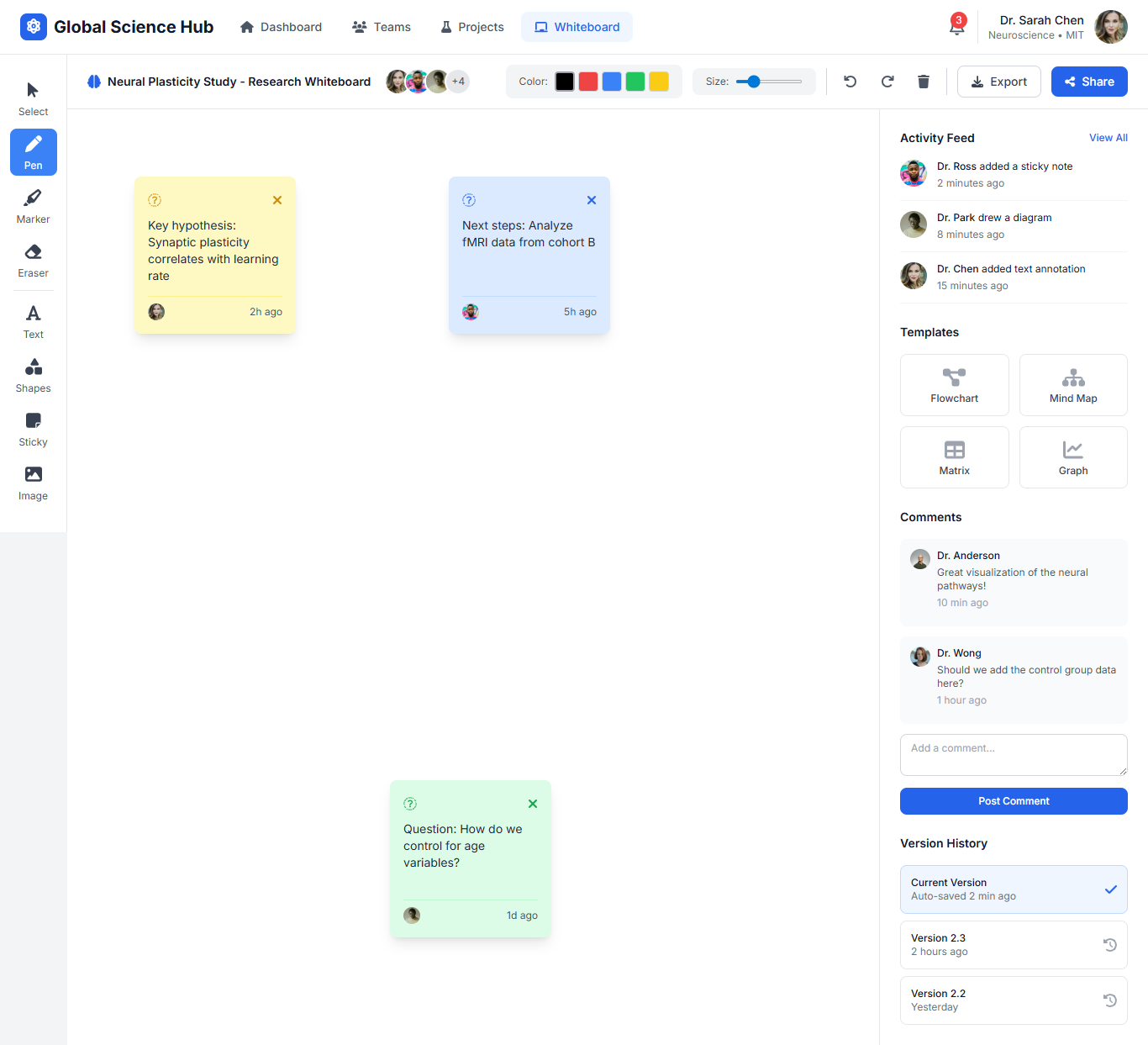This screenshot has height=1045, width=1148.
Task: Click the Image insert tool
Action: (33, 483)
